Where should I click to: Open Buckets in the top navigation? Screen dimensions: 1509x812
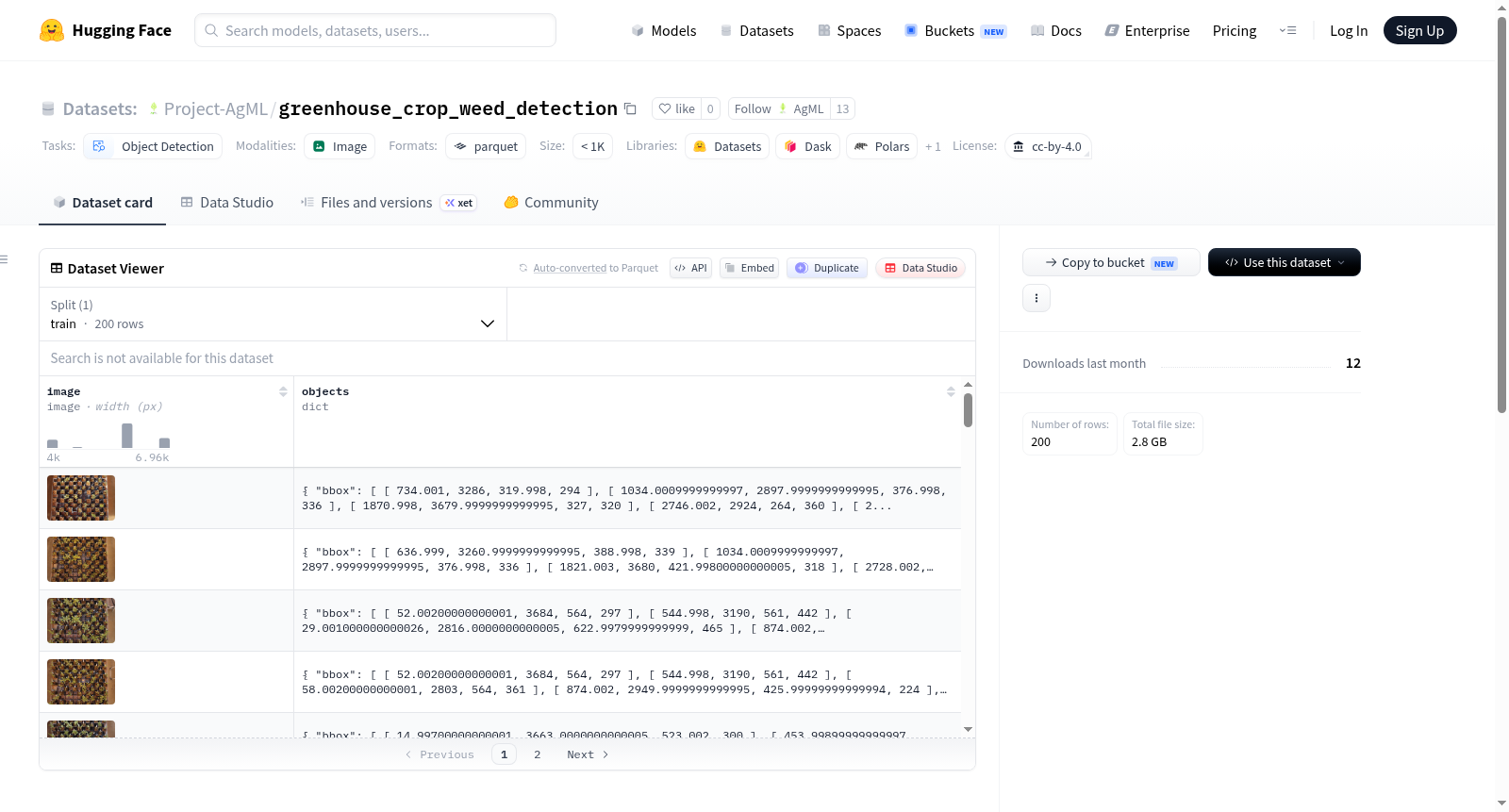tap(955, 30)
